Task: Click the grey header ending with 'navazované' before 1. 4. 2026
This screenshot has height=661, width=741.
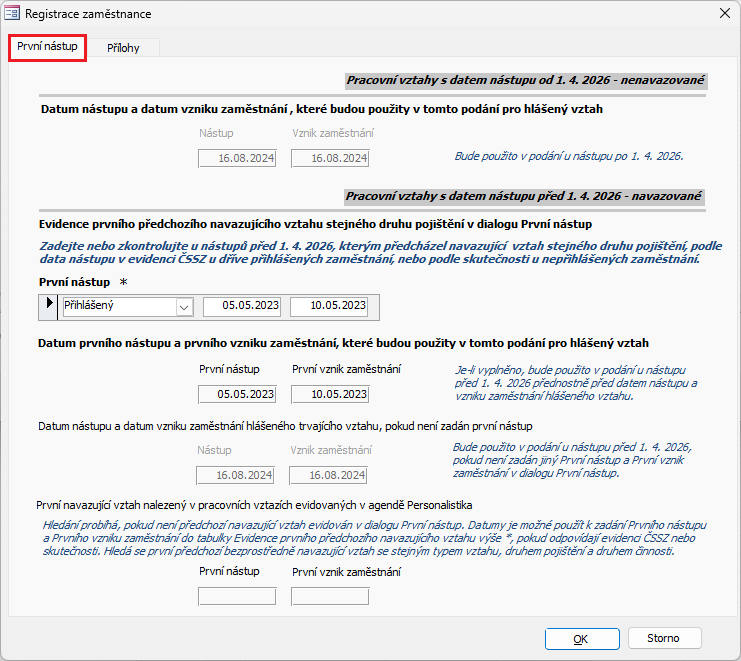Action: click(x=525, y=196)
